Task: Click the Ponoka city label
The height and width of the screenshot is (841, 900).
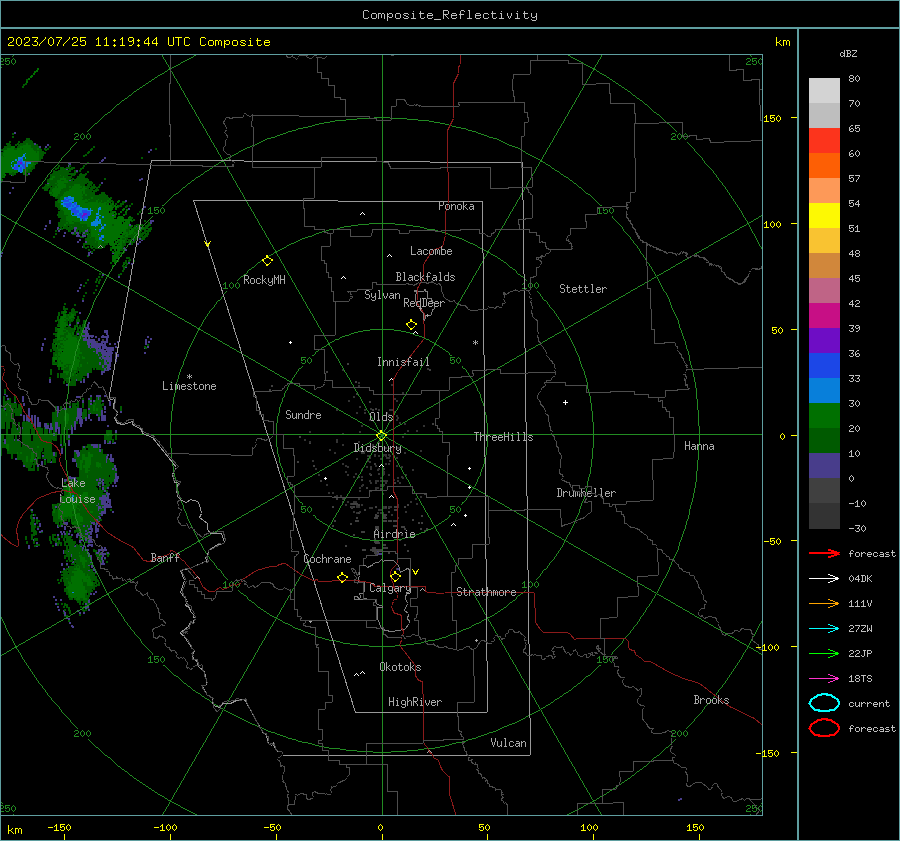Action: pyautogui.click(x=456, y=206)
